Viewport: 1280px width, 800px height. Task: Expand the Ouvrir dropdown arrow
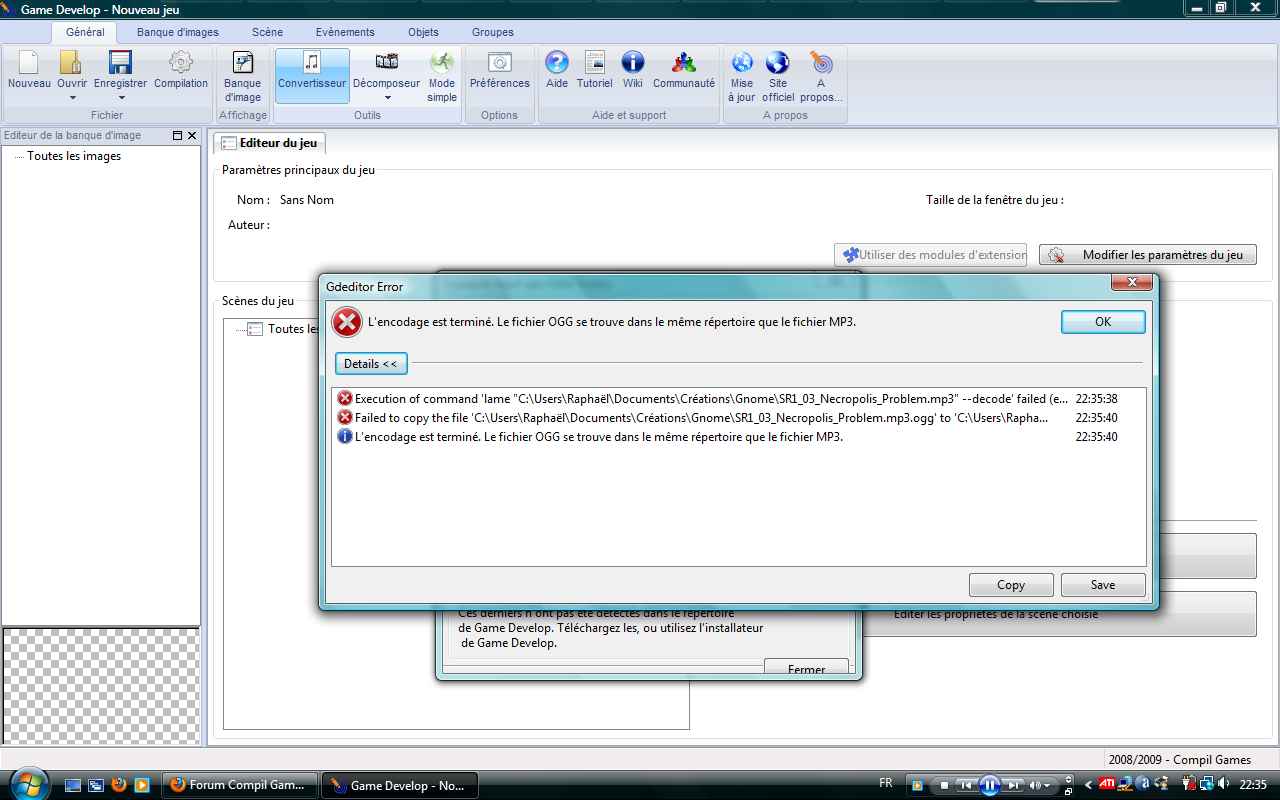click(72, 98)
